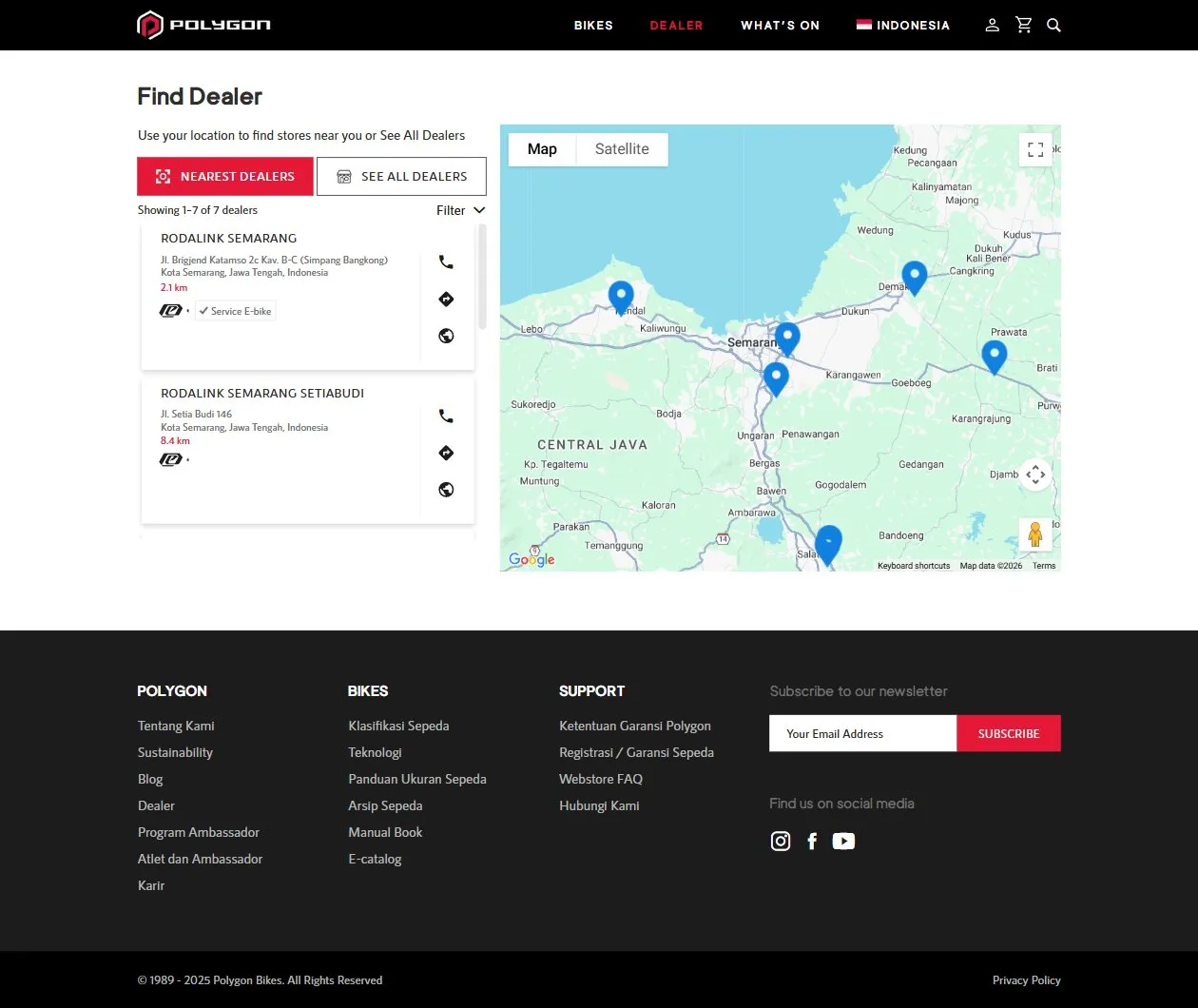Viewport: 1198px width, 1008px height.
Task: Switch the map to Satellite view
Action: [622, 149]
